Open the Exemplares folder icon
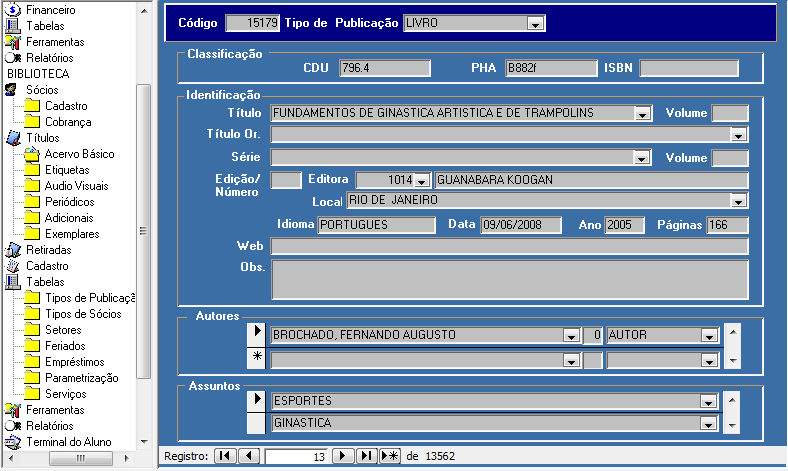The height and width of the screenshot is (471, 788). (x=32, y=234)
